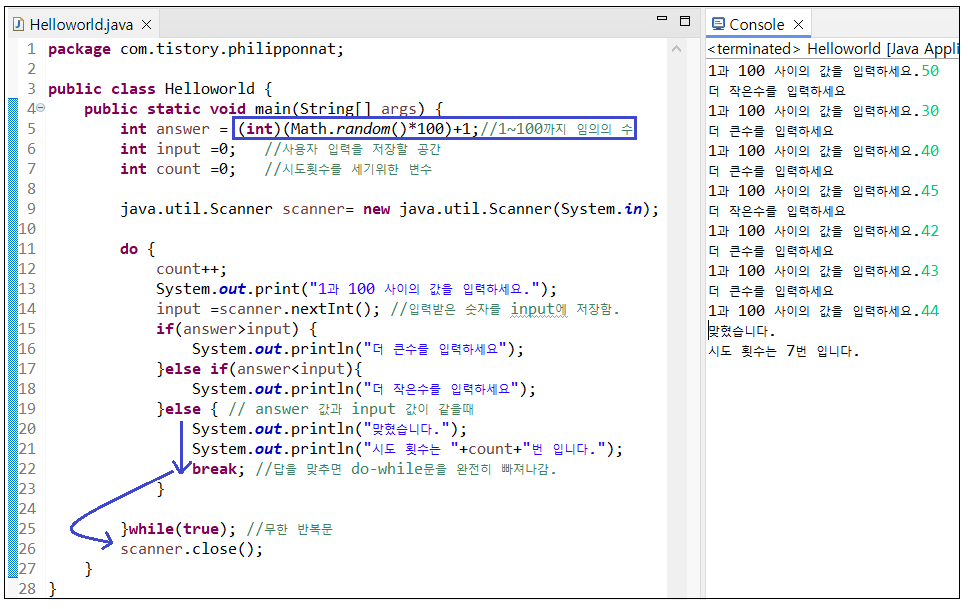This screenshot has width=968, height=609.
Task: Select the Helloworld.java editor tab
Action: pyautogui.click(x=81, y=25)
